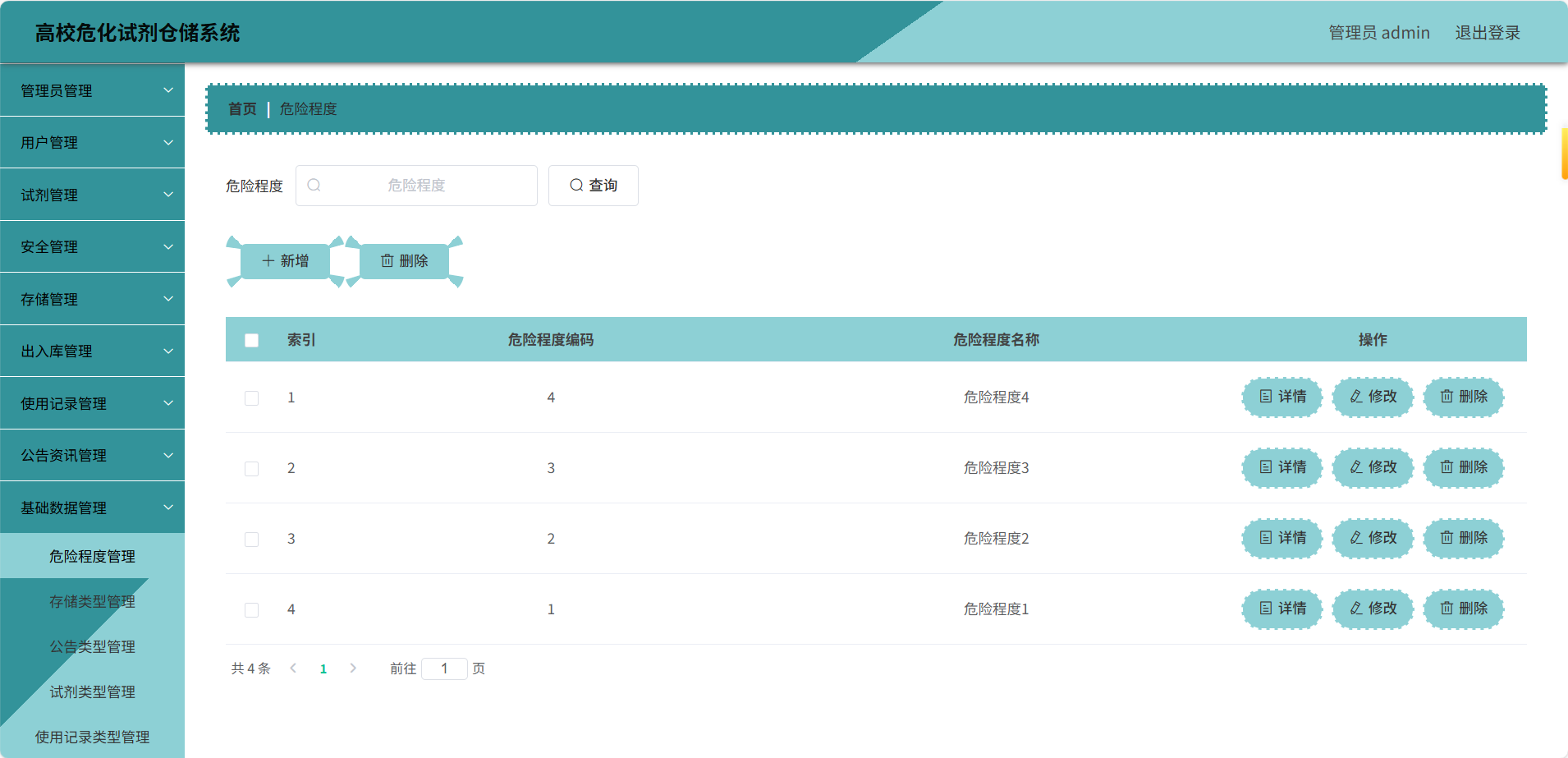Click 修改 for row 危险程度4

tap(1373, 397)
